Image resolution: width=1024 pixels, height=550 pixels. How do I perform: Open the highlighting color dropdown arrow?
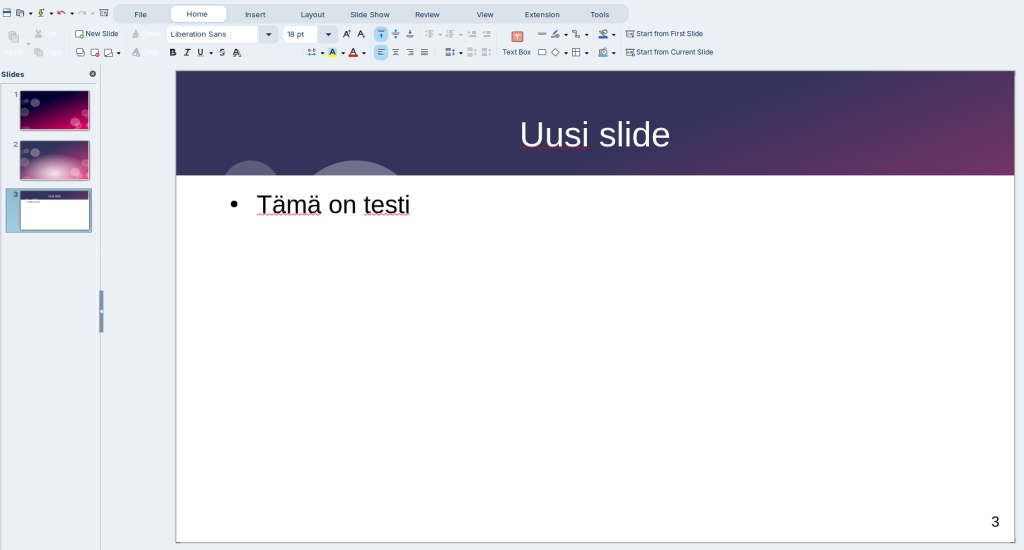coord(343,53)
